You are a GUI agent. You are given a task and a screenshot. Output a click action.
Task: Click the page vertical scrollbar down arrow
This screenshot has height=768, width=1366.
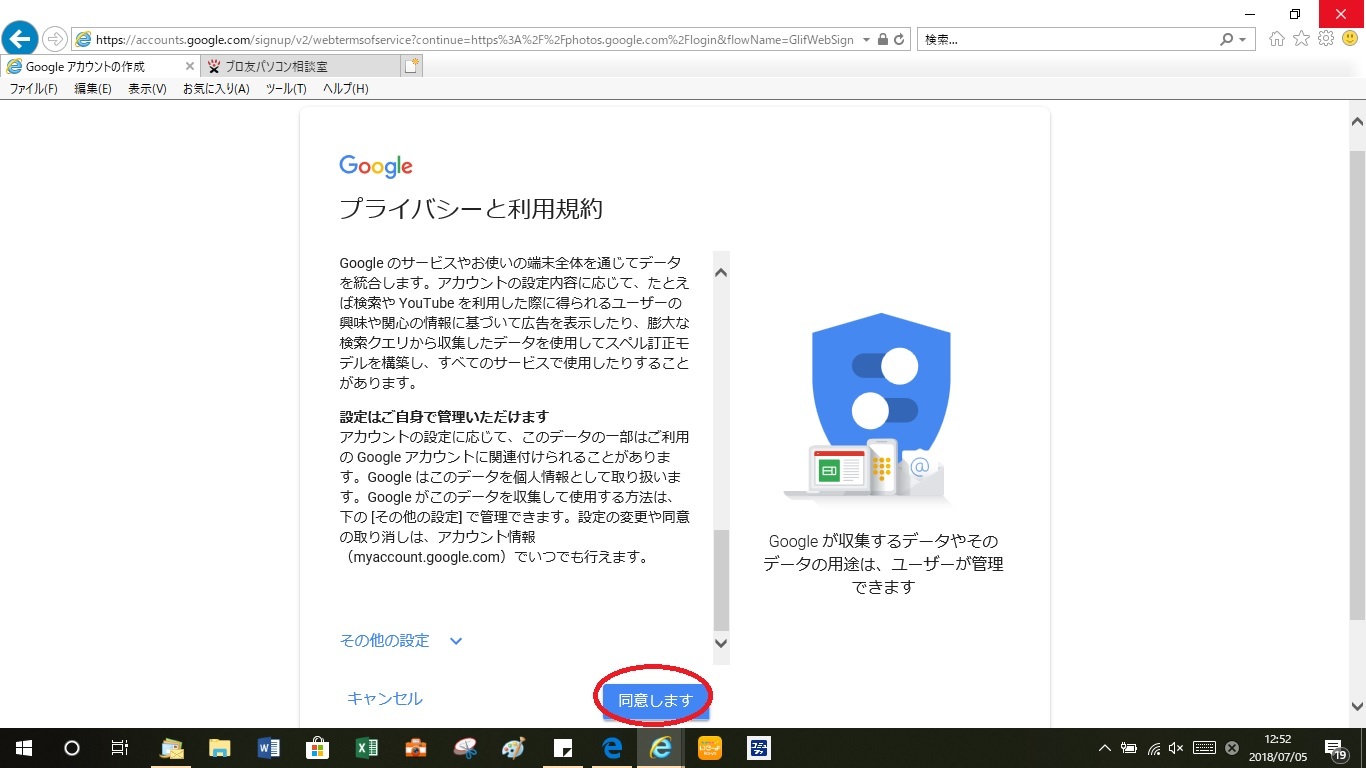tap(1357, 705)
